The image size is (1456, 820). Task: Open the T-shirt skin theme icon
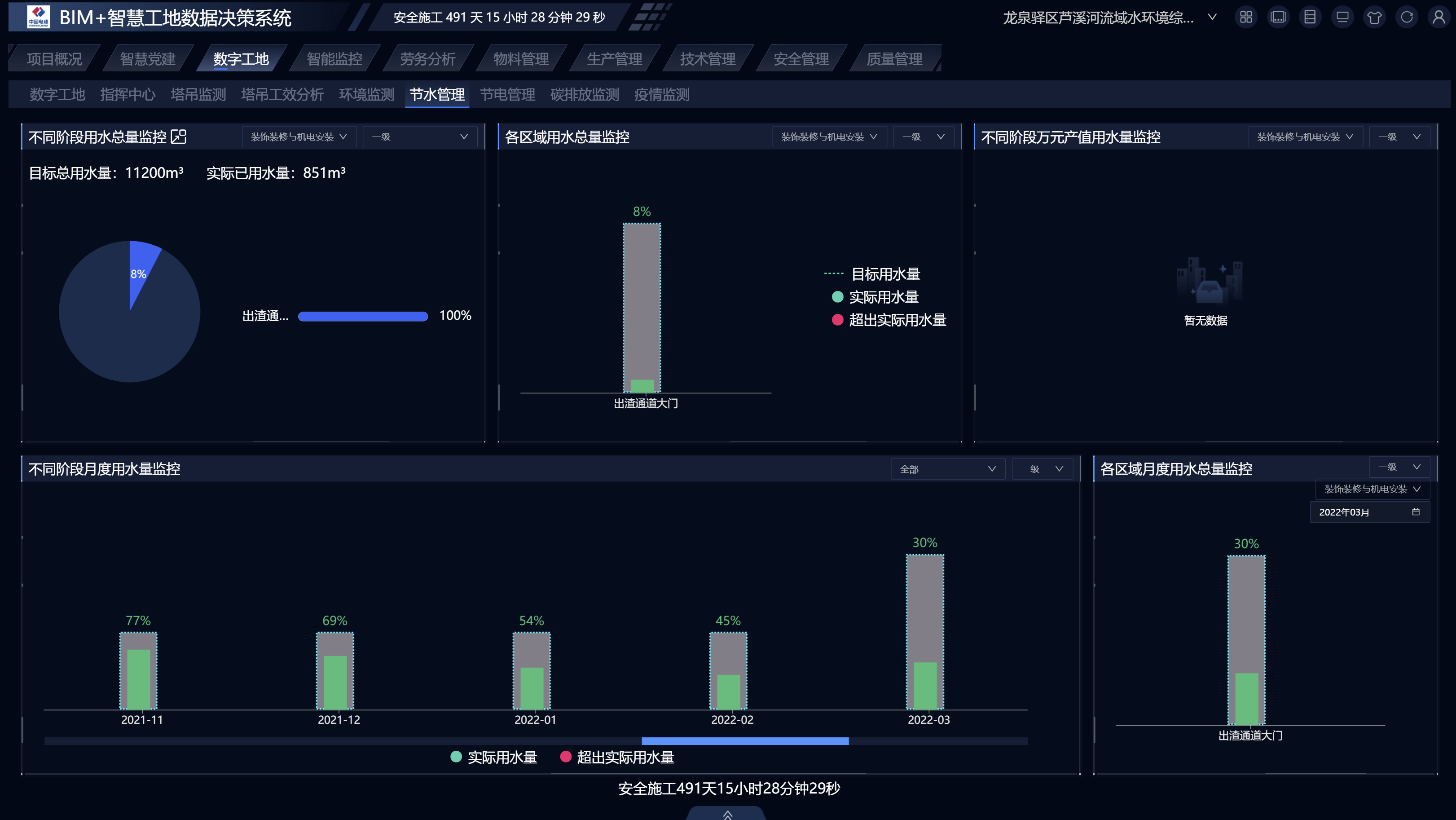(x=1374, y=17)
